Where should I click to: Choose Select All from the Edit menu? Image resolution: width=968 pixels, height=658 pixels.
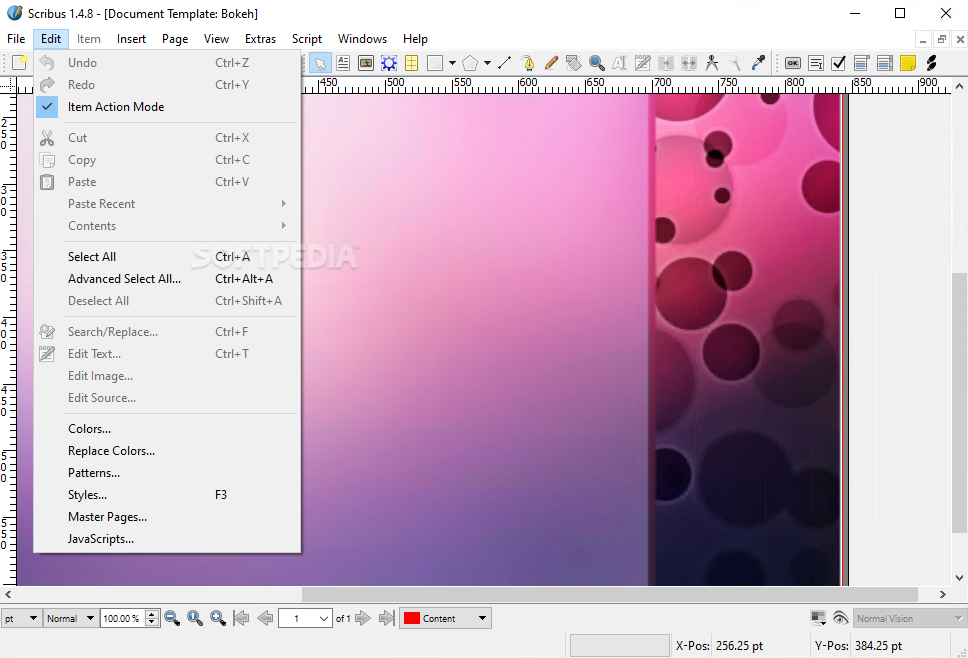(x=167, y=257)
